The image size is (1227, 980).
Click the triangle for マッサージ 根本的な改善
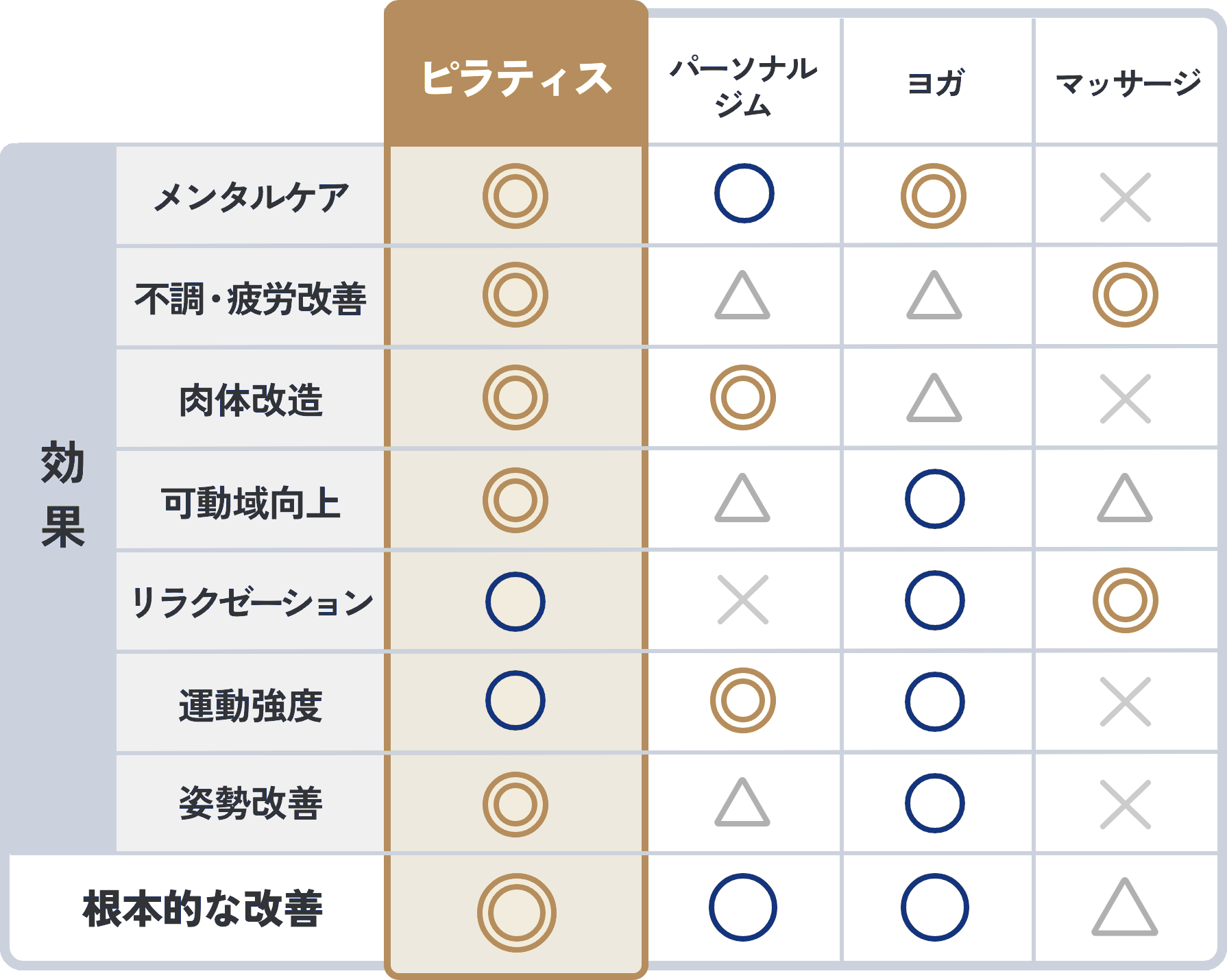[x=1125, y=907]
